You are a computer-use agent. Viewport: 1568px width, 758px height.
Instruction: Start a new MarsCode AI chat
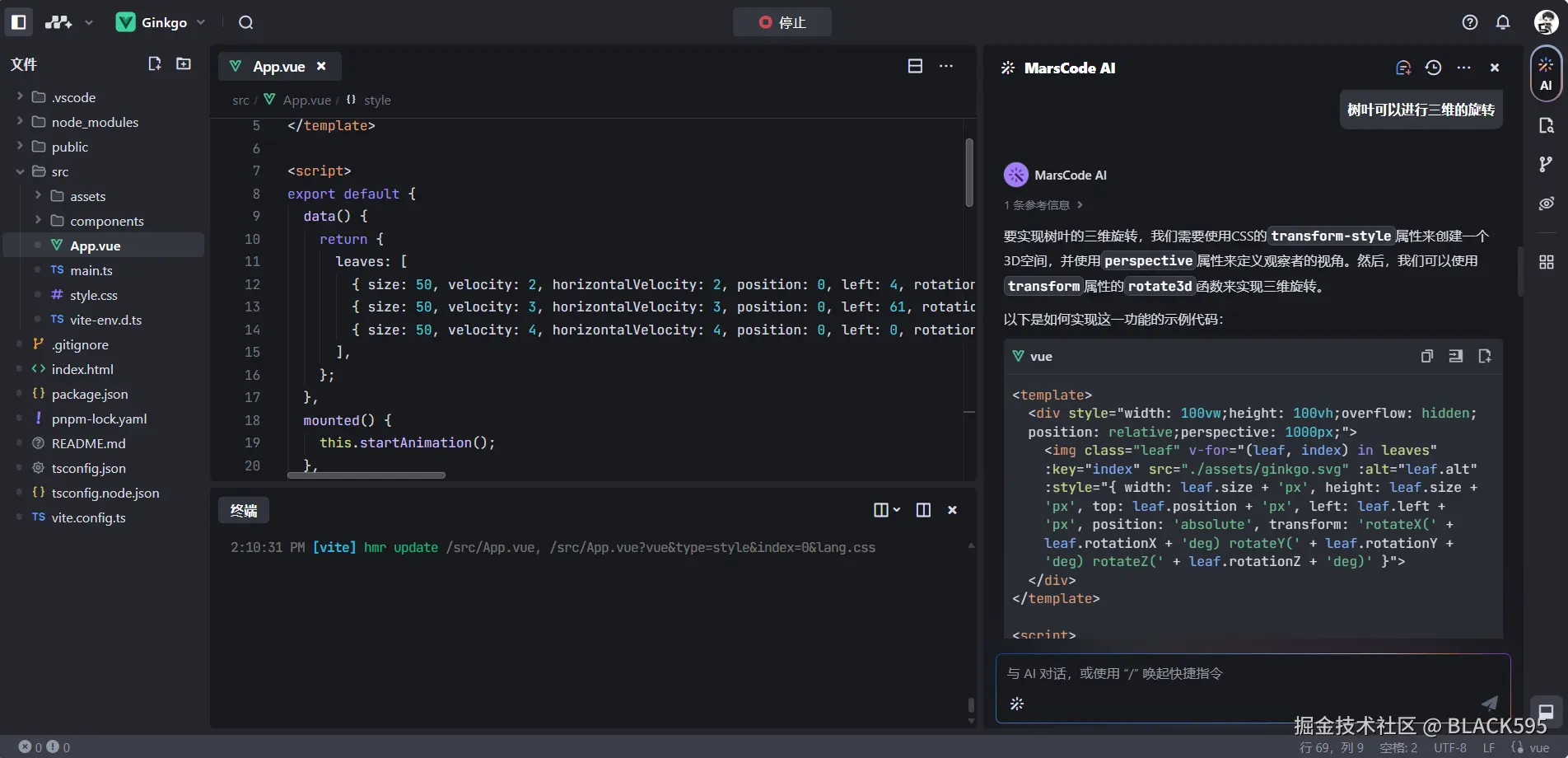tap(1403, 68)
